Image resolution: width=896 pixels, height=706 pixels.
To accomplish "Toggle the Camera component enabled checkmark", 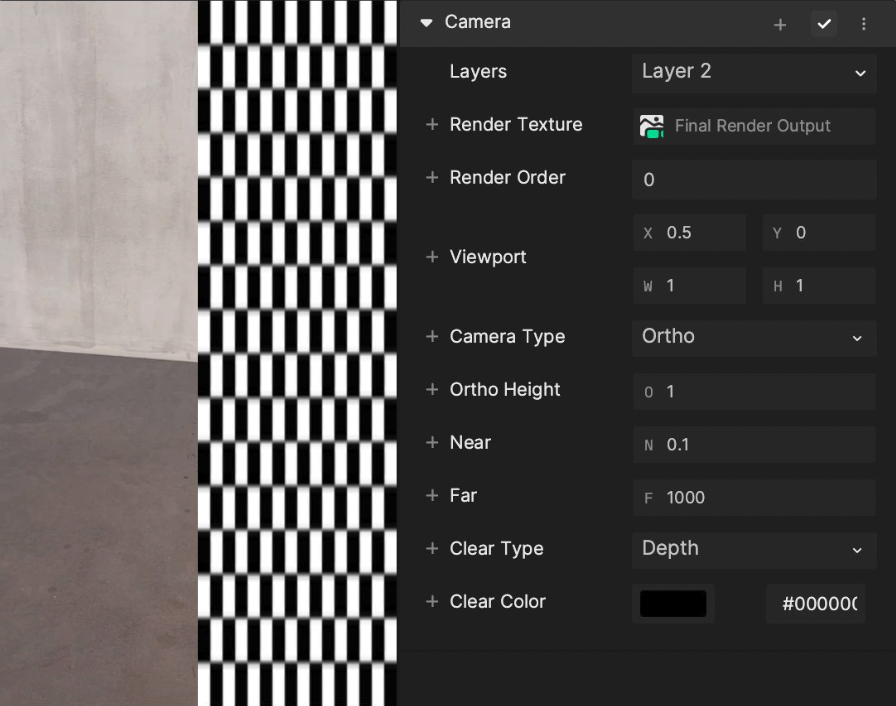I will coord(824,23).
